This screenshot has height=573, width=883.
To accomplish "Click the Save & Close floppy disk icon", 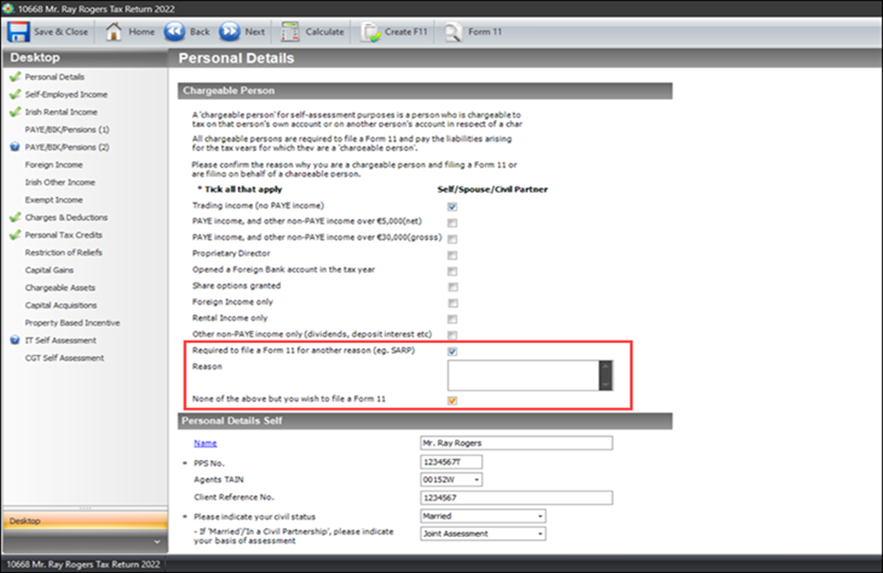I will coord(19,31).
